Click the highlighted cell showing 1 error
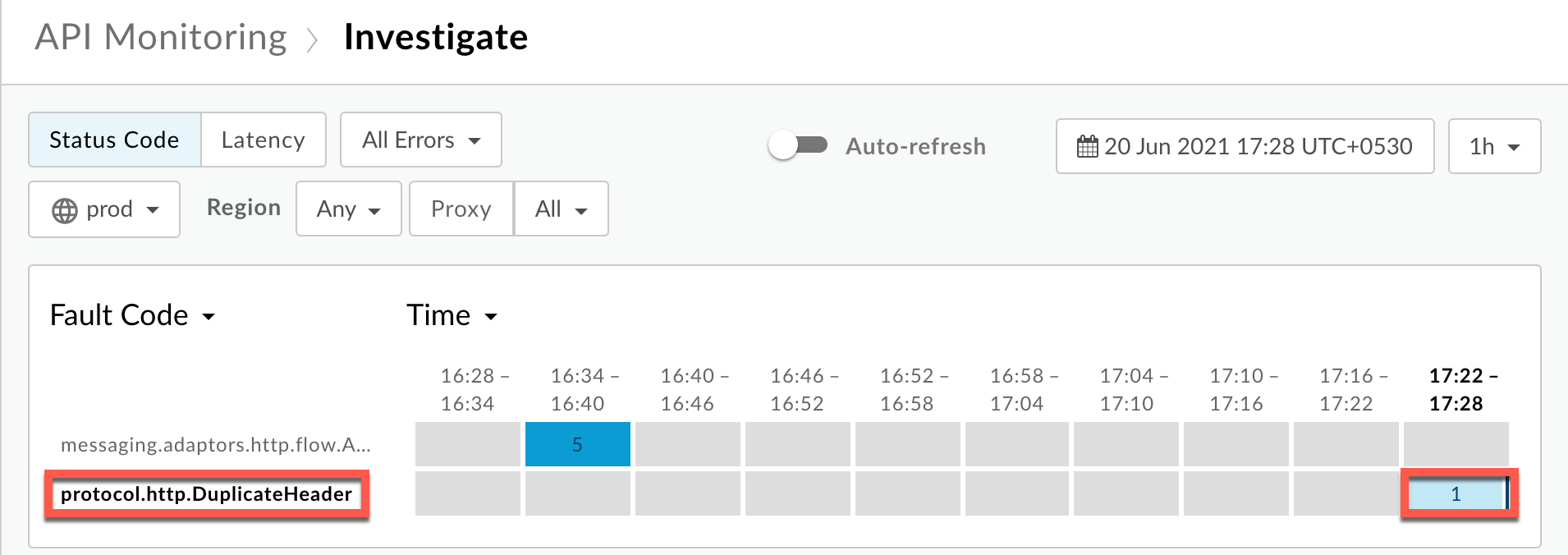This screenshot has width=1568, height=555. click(1456, 494)
